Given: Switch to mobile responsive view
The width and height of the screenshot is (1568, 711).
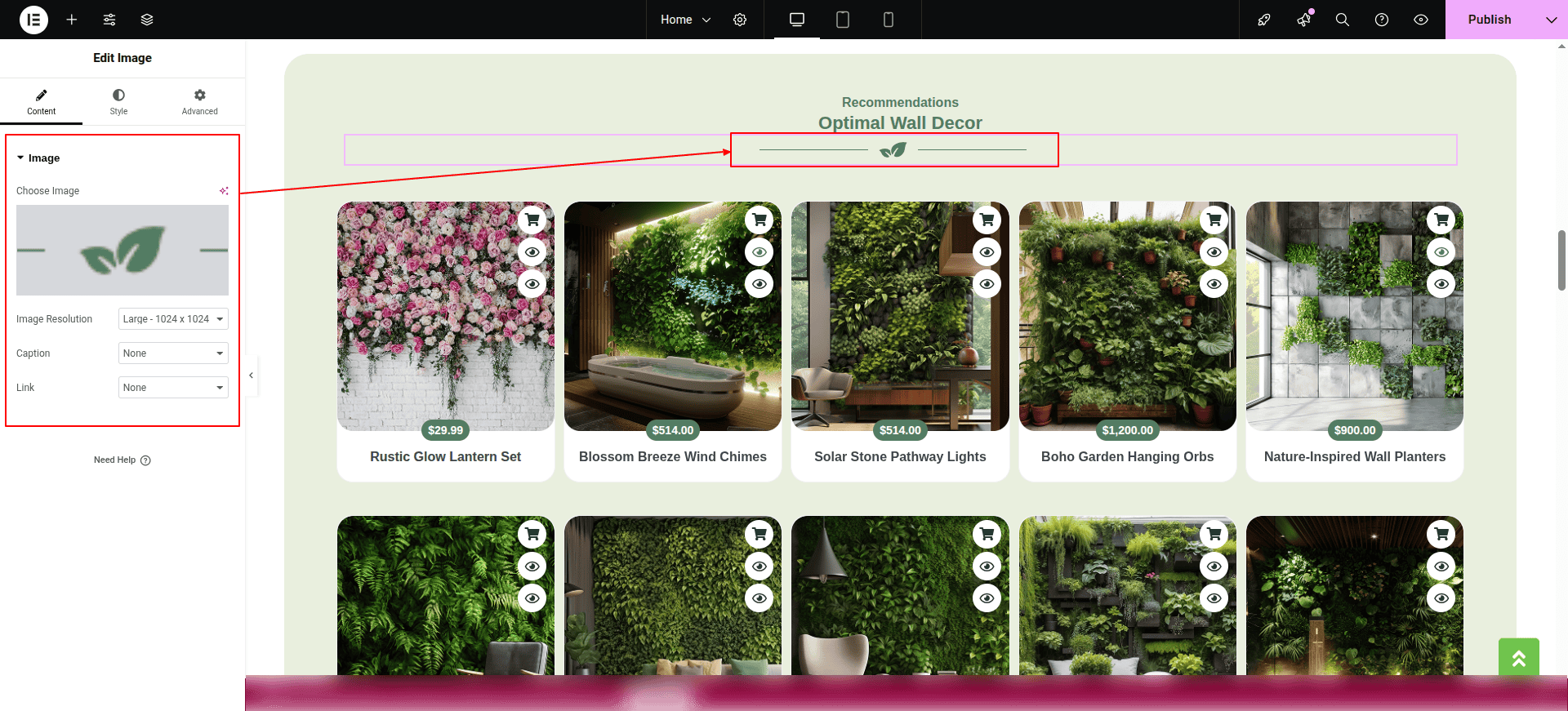Looking at the screenshot, I should (889, 20).
